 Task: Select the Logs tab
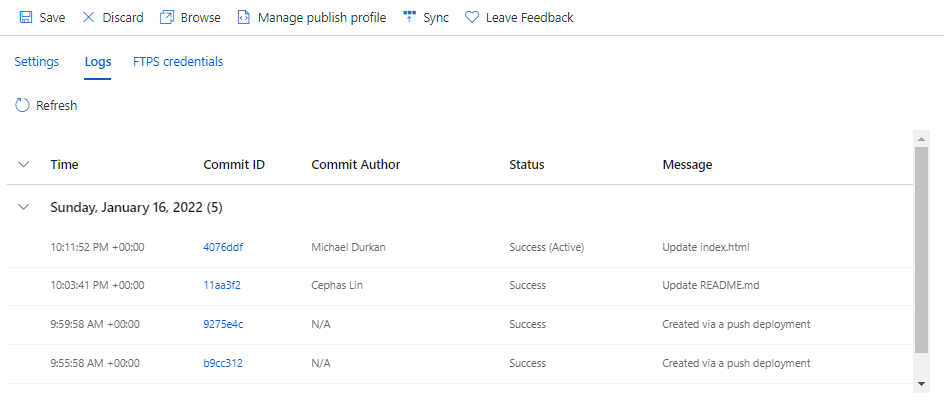[98, 62]
